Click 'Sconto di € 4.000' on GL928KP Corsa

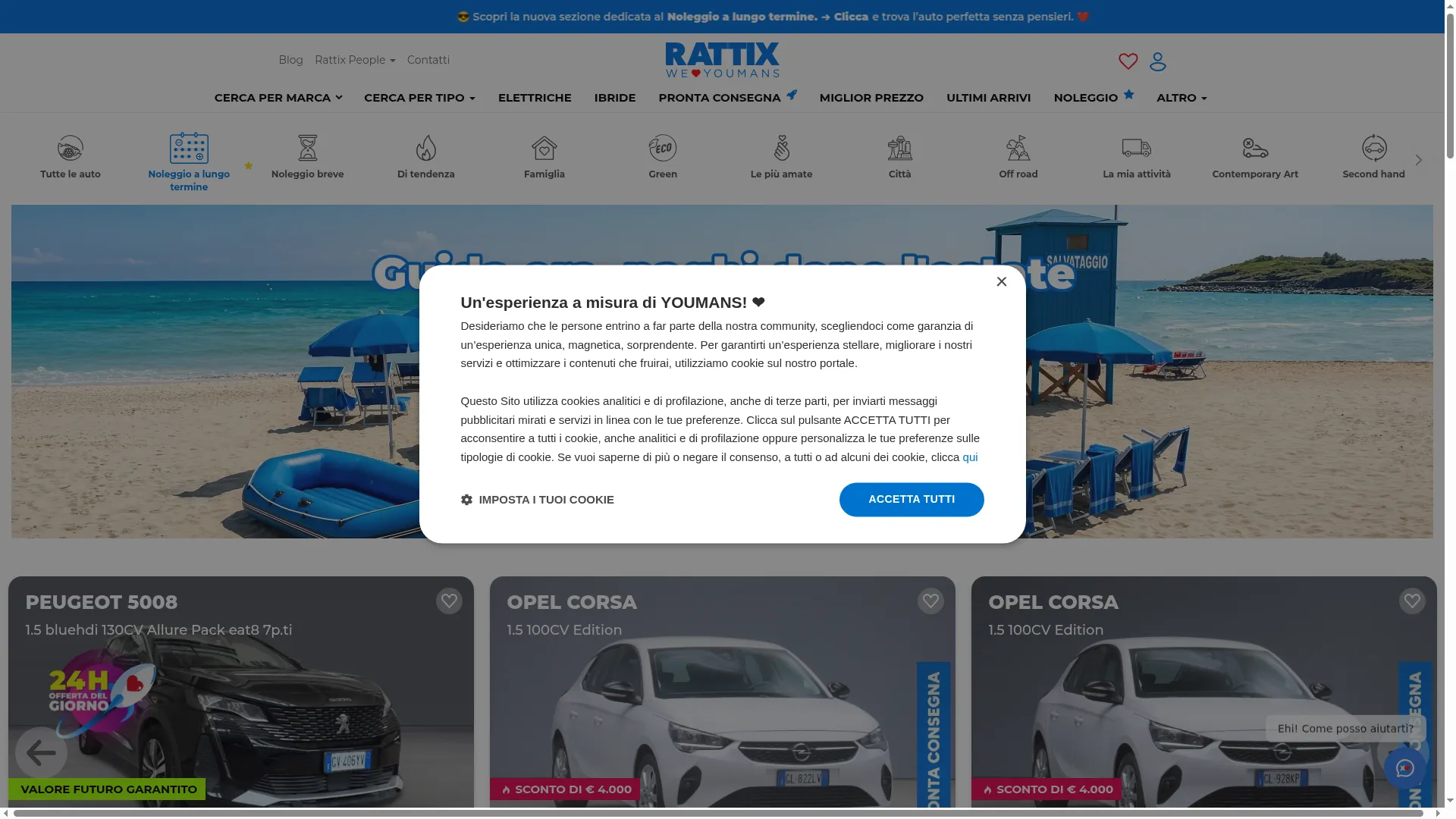pyautogui.click(x=1046, y=789)
